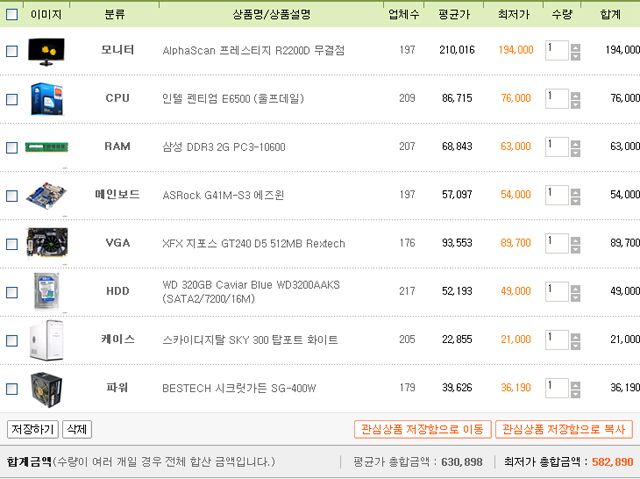Open the AlphaScan monitor product thumbnail
The height and width of the screenshot is (479, 640).
tap(46, 52)
